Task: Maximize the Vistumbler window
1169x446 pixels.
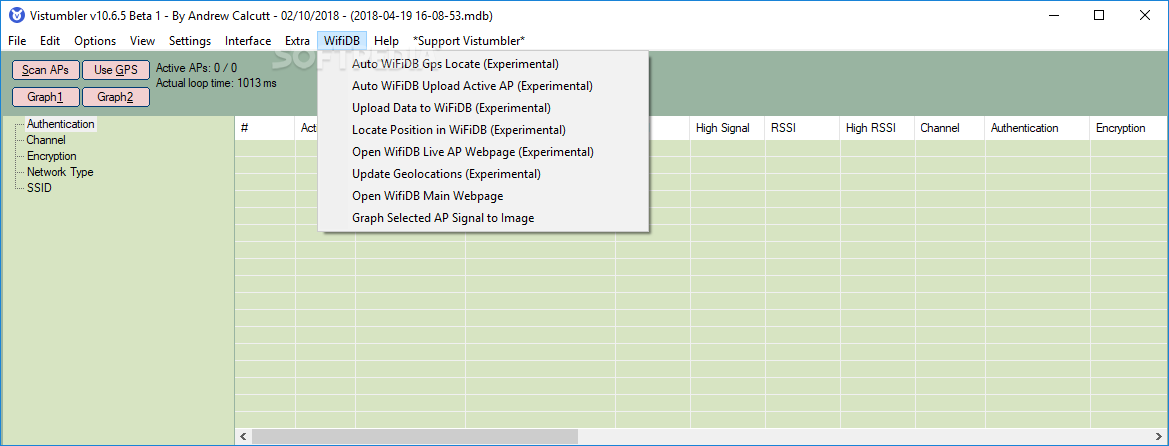Action: [1098, 15]
